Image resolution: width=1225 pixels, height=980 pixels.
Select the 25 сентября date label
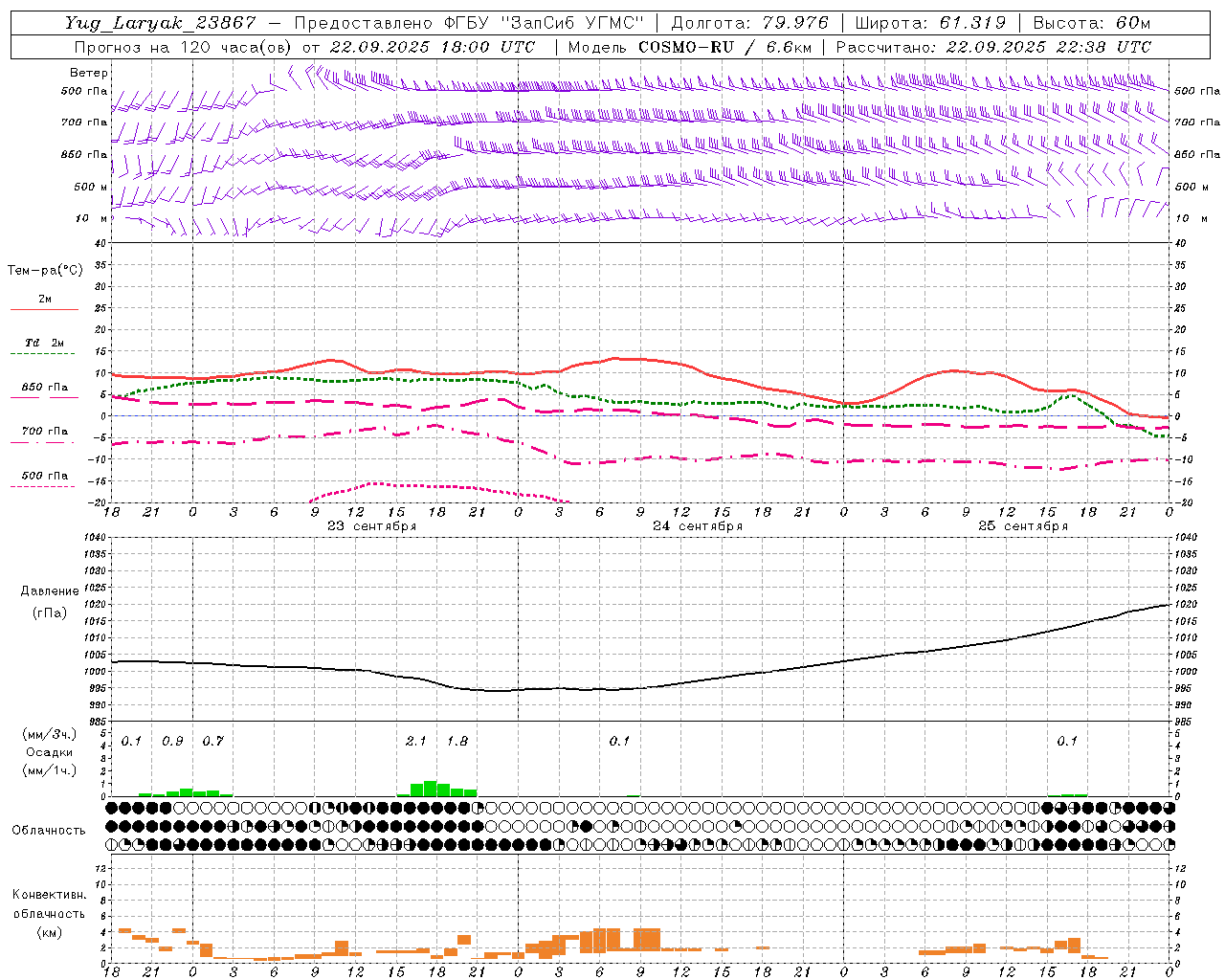[x=1023, y=526]
